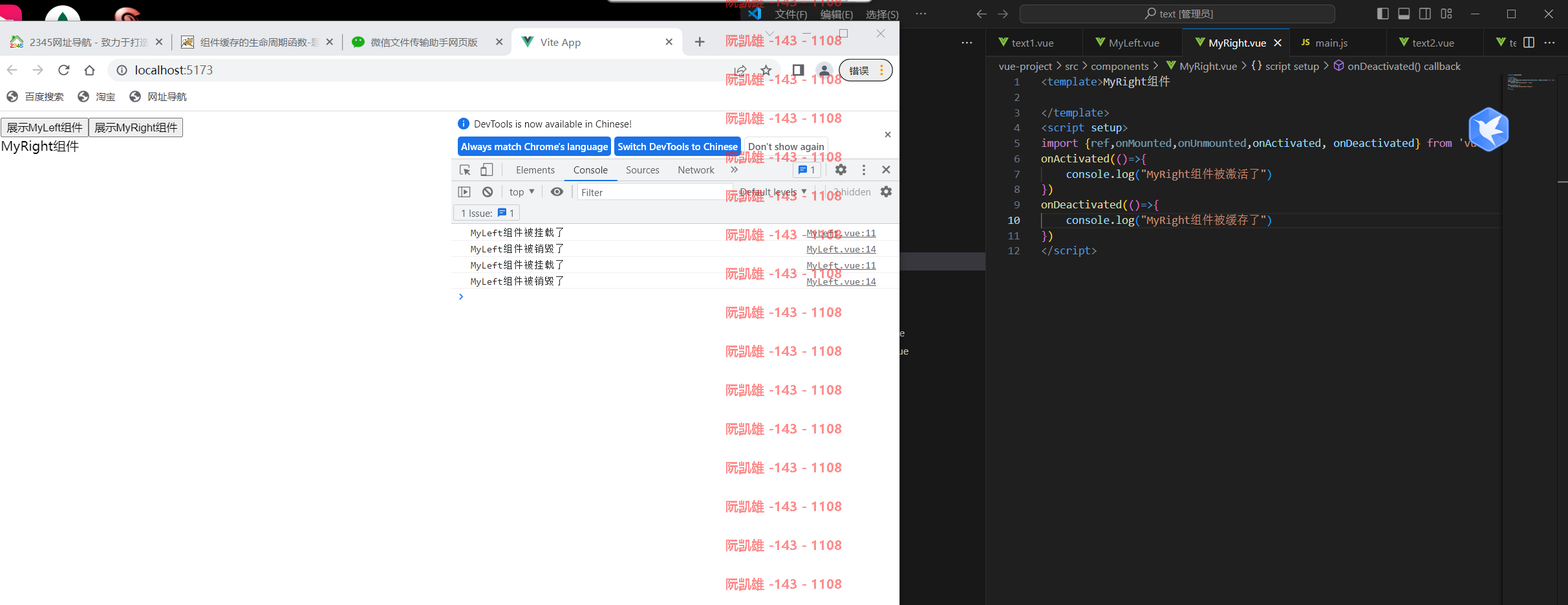The image size is (1568, 605).
Task: Open the DevTools more options menu
Action: click(864, 170)
